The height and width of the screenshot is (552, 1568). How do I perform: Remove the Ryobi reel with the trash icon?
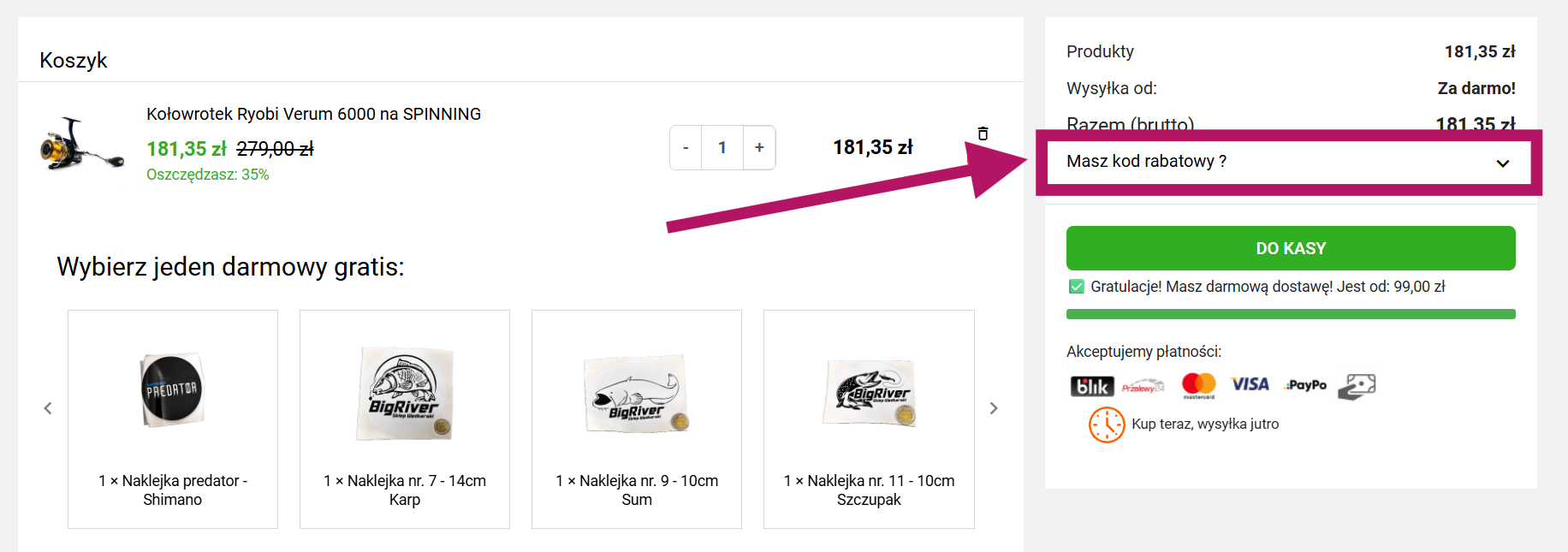click(983, 134)
